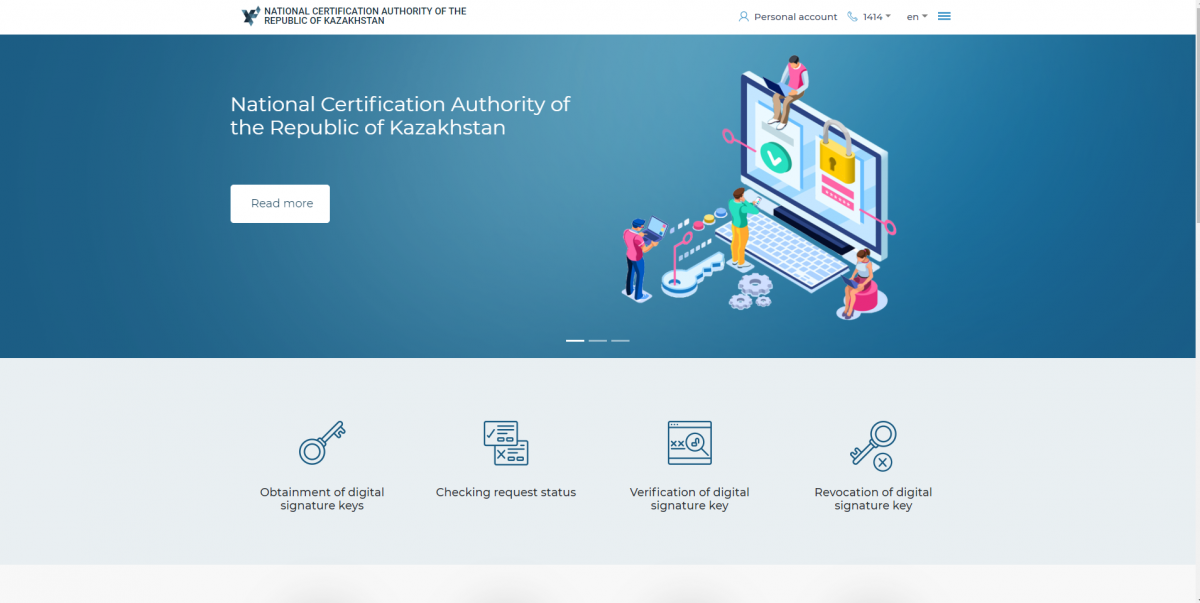
Task: Expand the 1414 phone dropdown
Action: (x=876, y=17)
